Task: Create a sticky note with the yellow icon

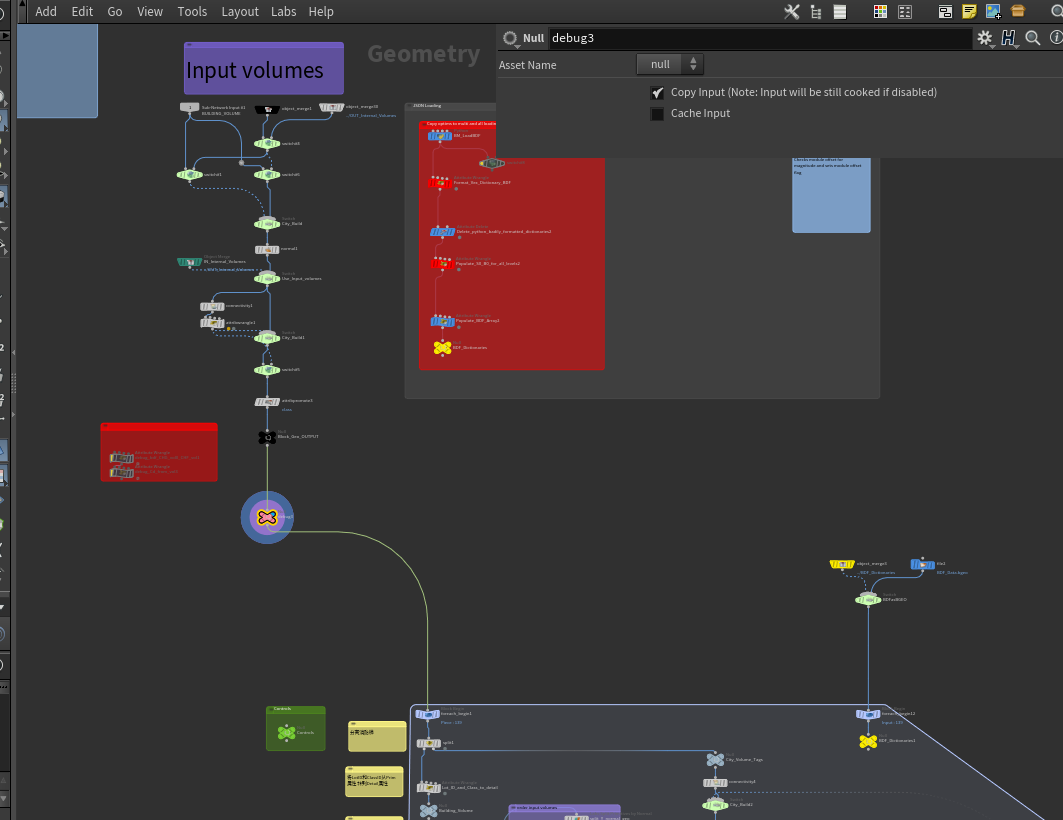Action: click(969, 12)
